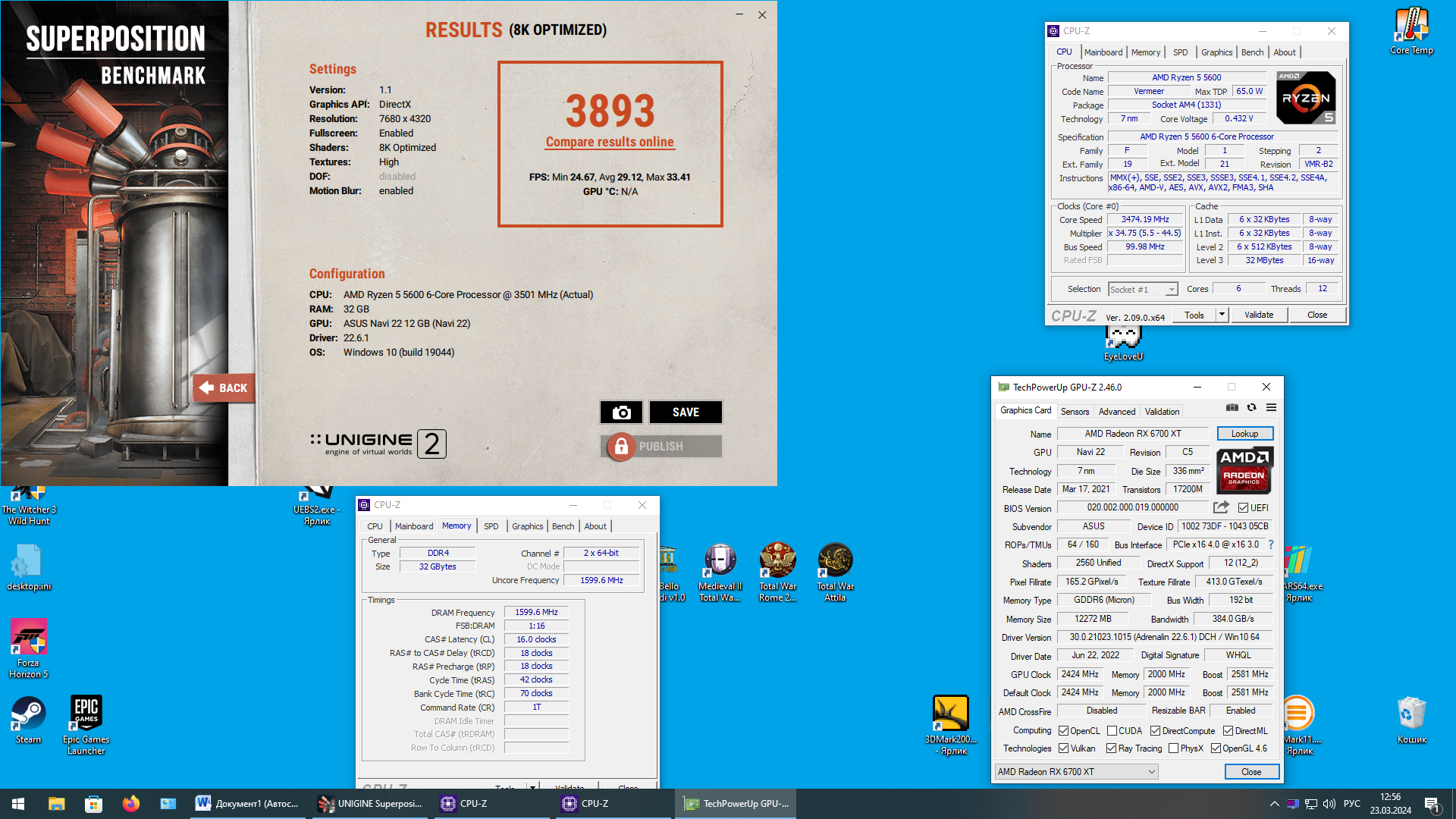Open Graphics tab in Memory CPU-Z window
Image resolution: width=1456 pixels, height=819 pixels.
527,526
